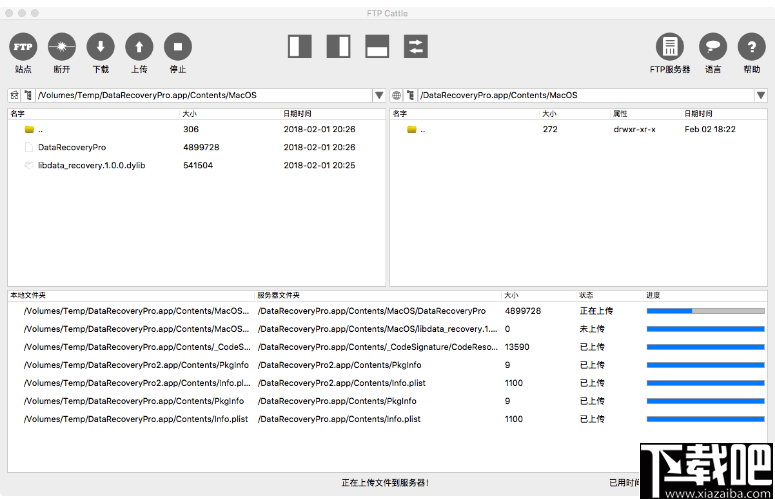775x499 pixels.
Task: Sort local files by 大小 column
Action: point(189,114)
